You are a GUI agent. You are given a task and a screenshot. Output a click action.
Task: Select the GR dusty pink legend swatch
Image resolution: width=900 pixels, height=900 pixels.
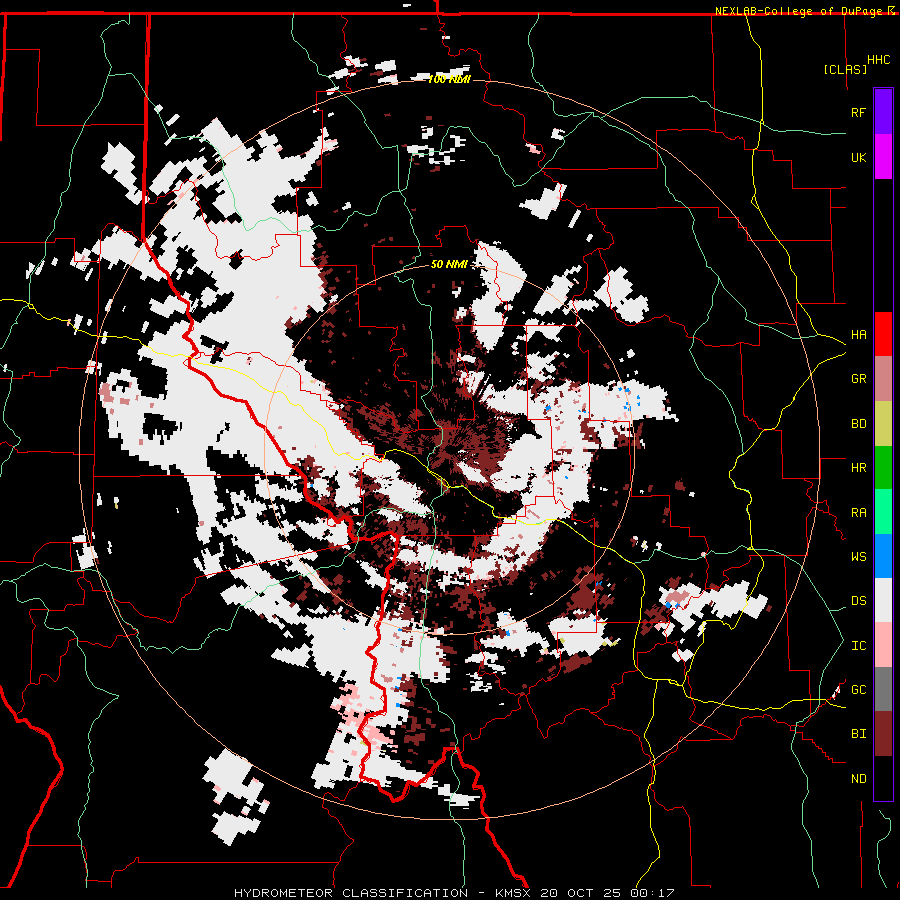point(883,379)
